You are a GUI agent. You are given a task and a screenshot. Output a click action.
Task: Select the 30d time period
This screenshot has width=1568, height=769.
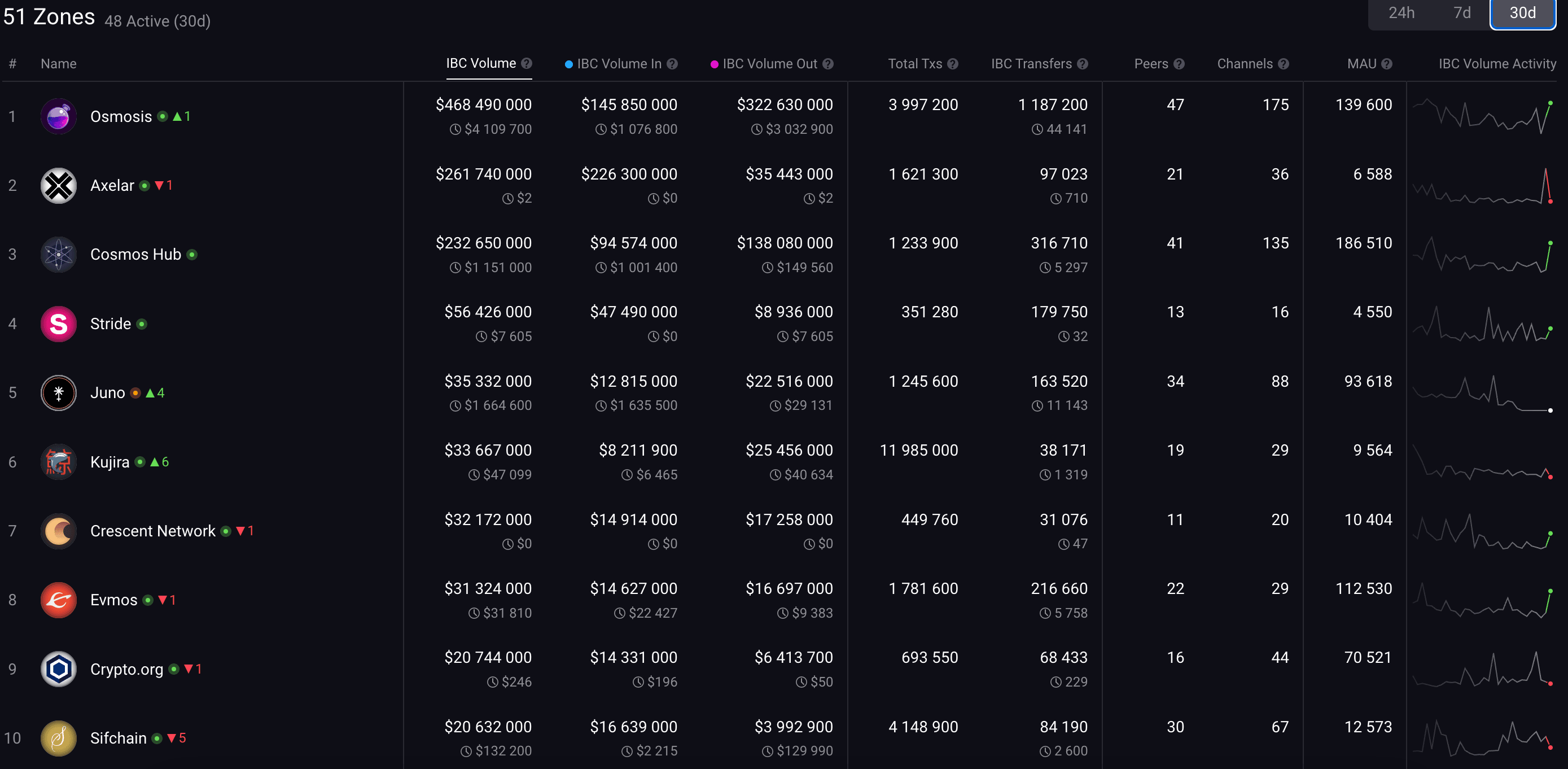(1522, 13)
